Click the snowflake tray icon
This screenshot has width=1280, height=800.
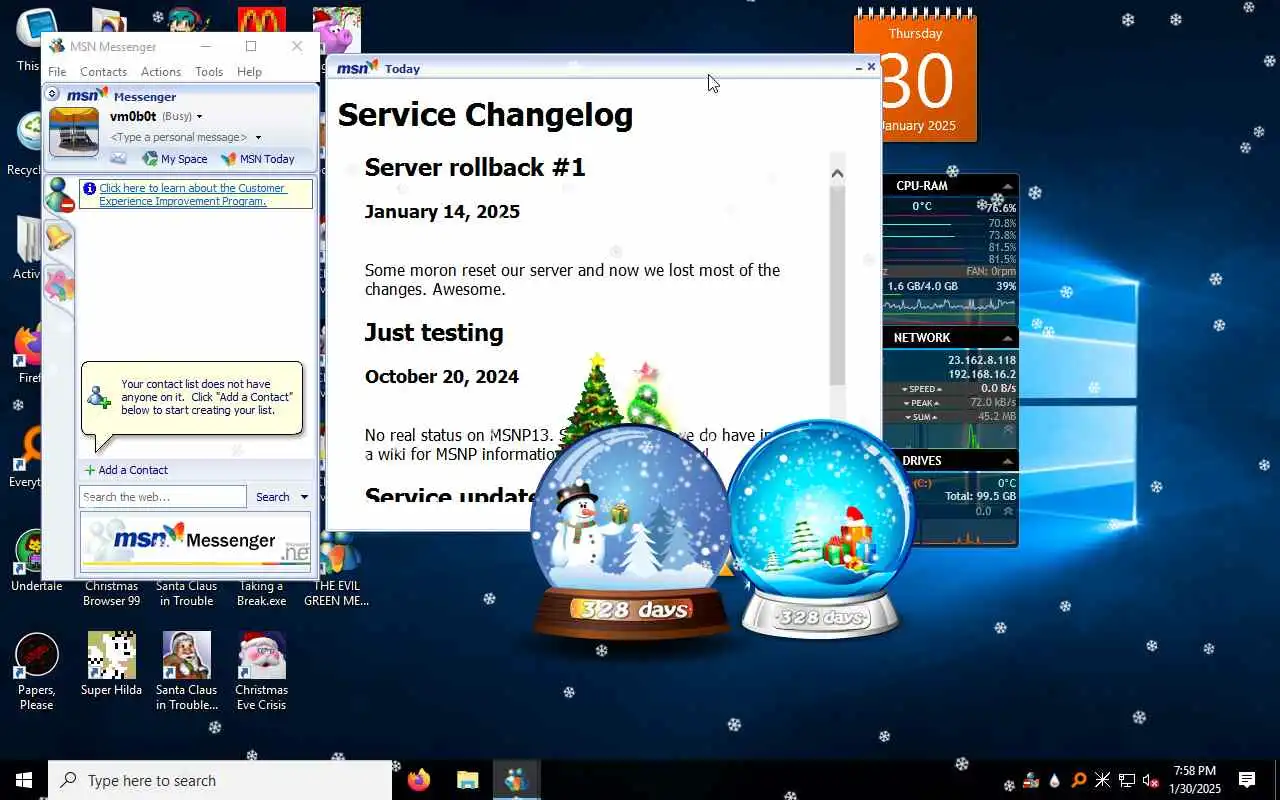1103,780
